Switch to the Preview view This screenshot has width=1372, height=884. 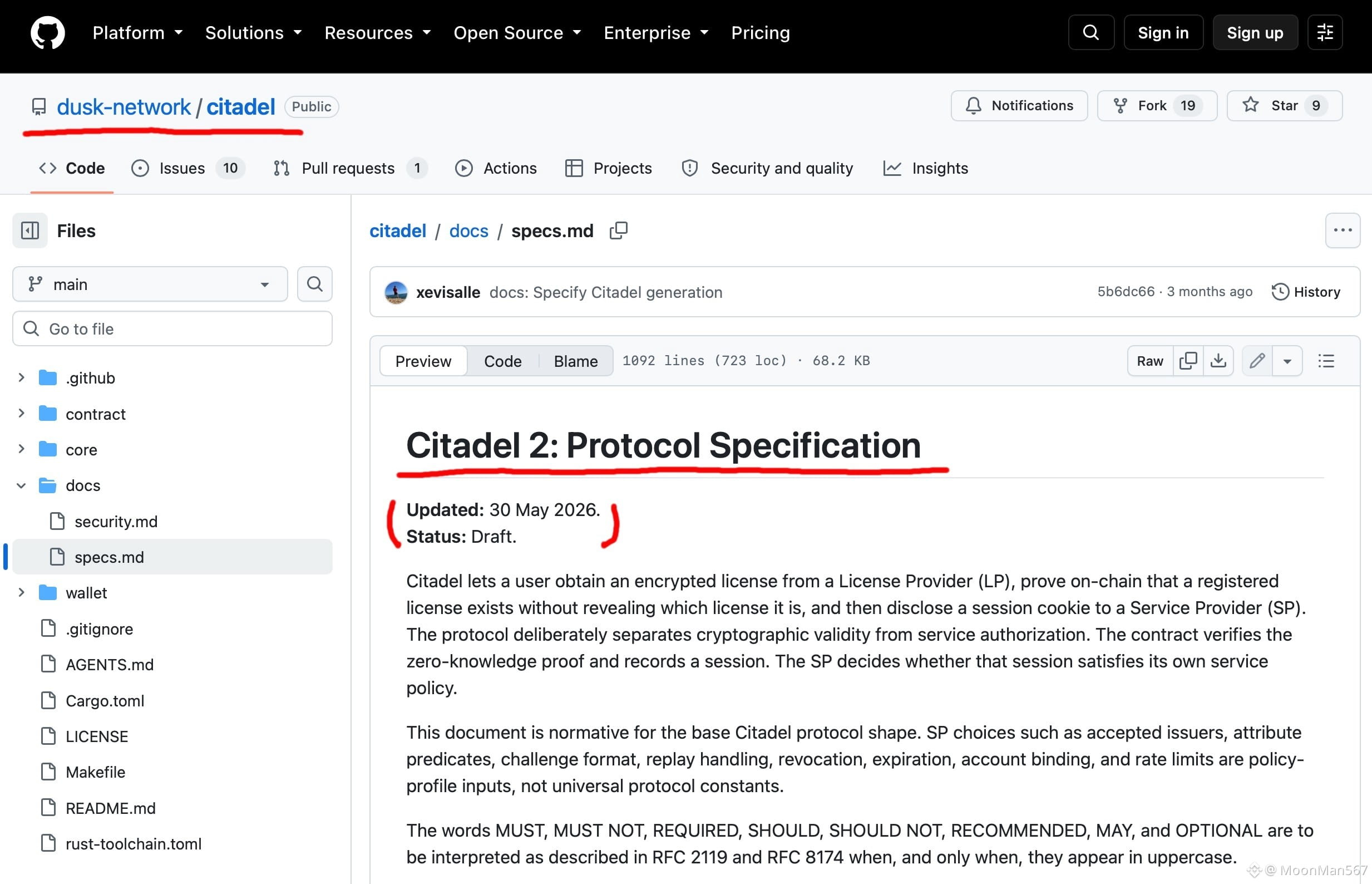point(423,361)
